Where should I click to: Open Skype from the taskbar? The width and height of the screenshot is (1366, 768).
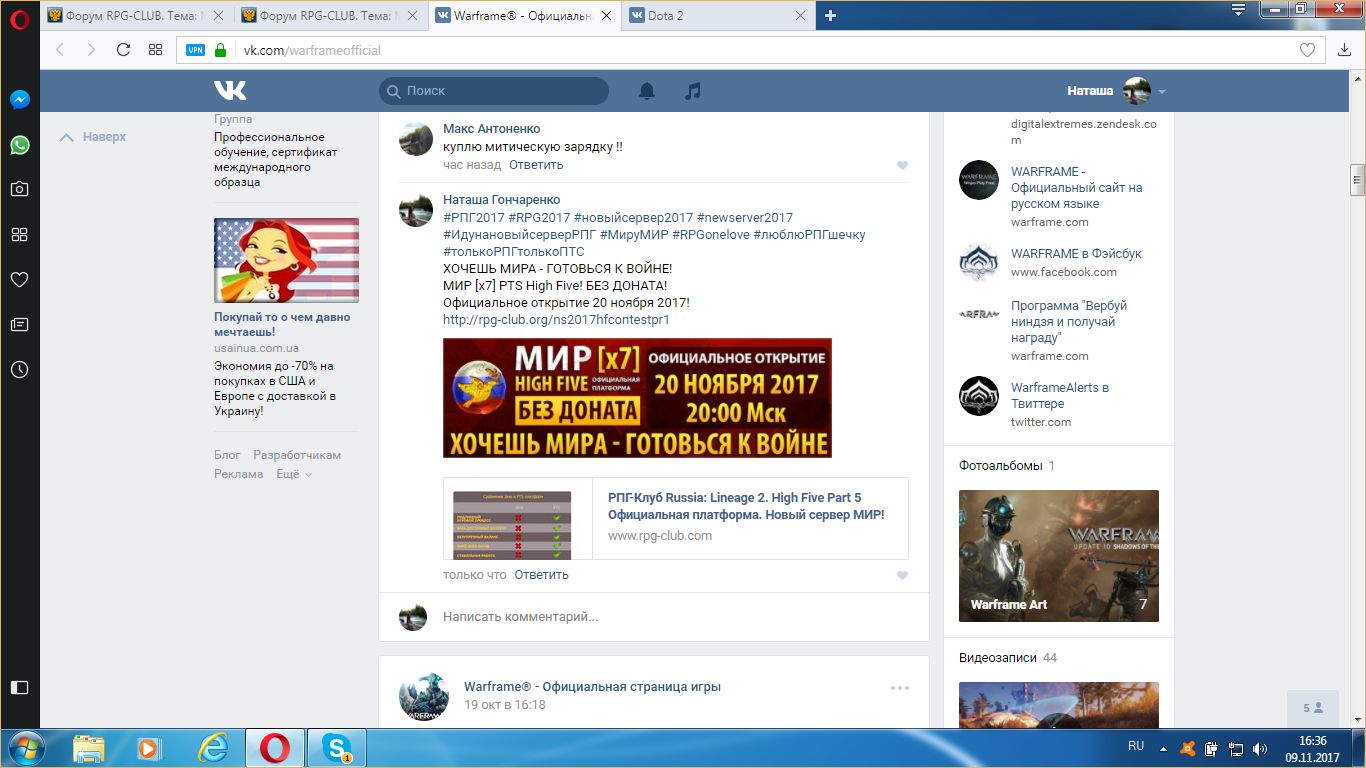(337, 748)
